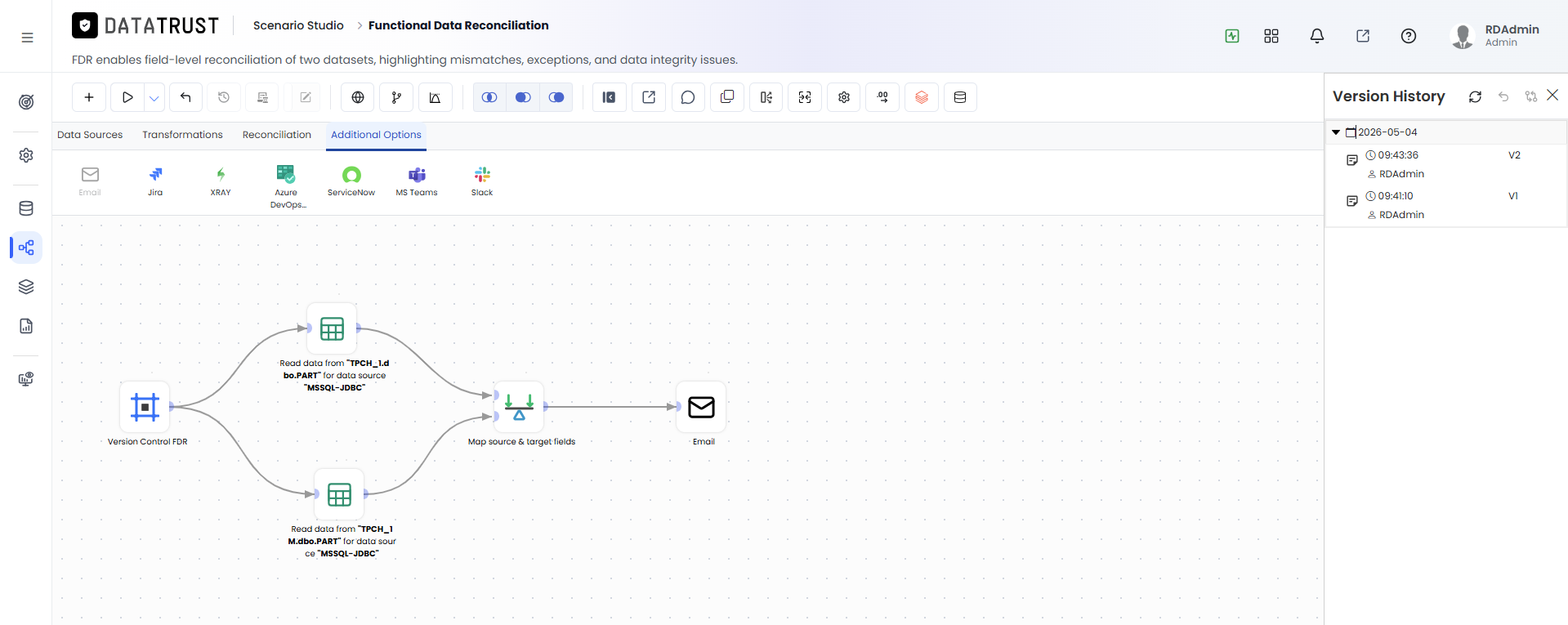Viewport: 1568px width, 625px height.
Task: Select the TPCH_1M.dbo.PART read data node
Action: (339, 494)
